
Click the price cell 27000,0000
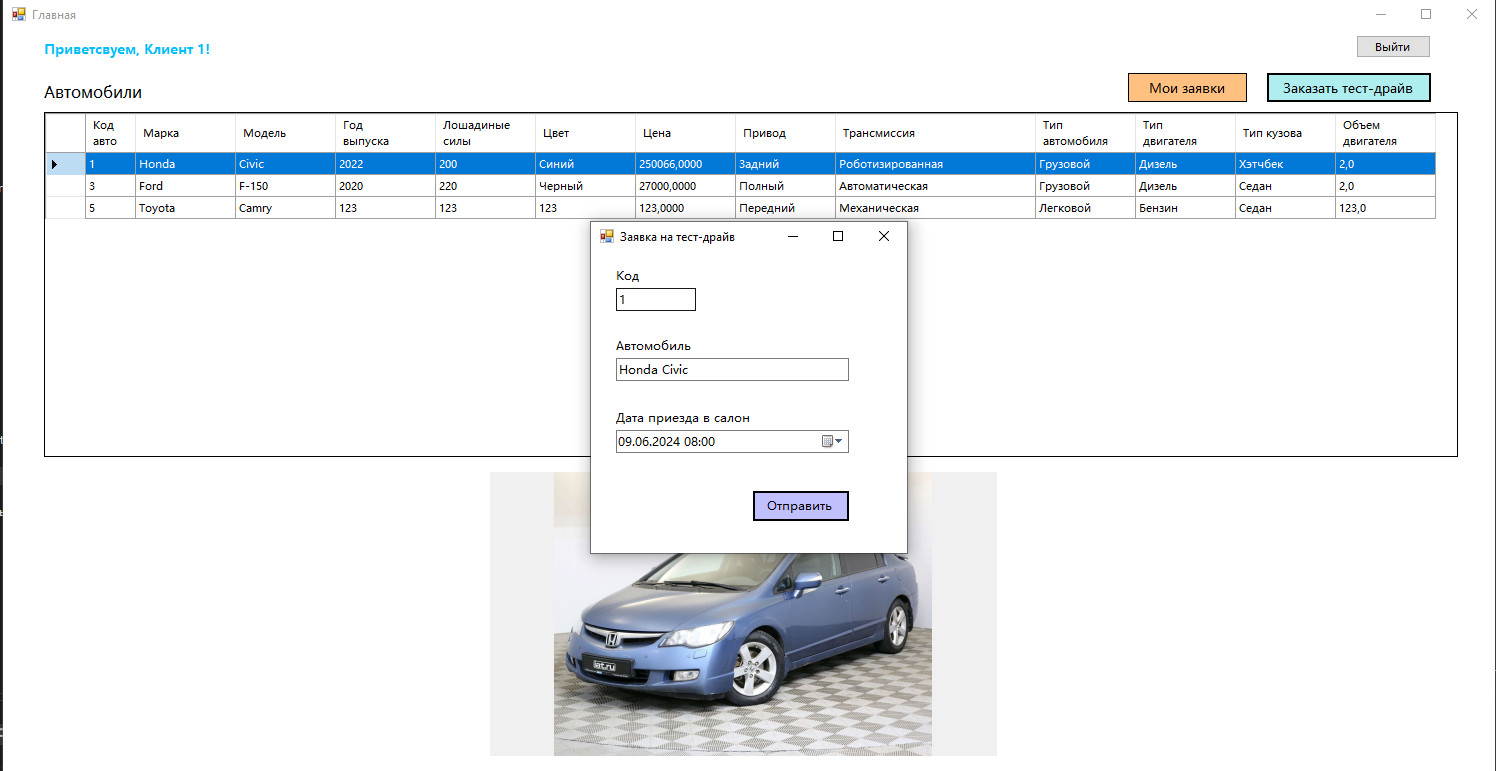[x=685, y=186]
